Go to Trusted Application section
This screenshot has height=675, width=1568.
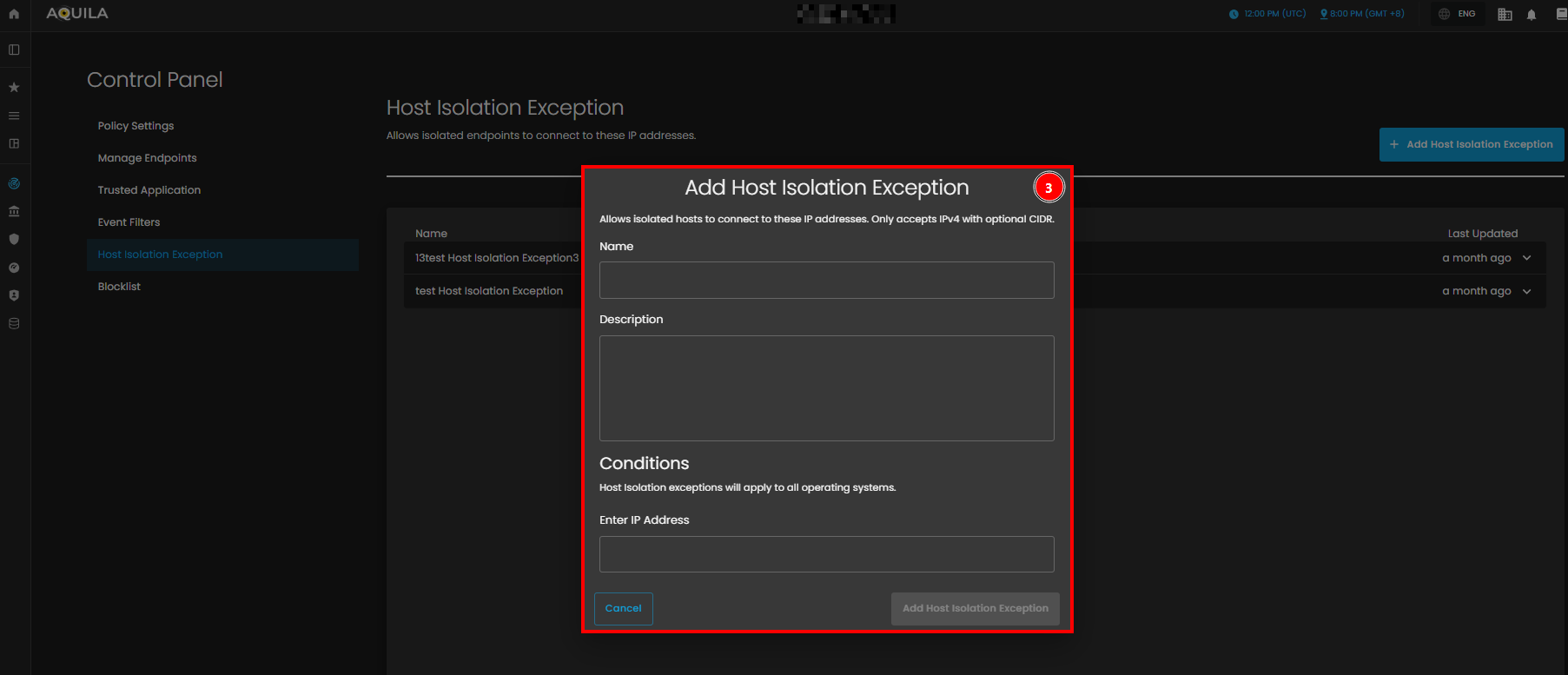pos(149,190)
